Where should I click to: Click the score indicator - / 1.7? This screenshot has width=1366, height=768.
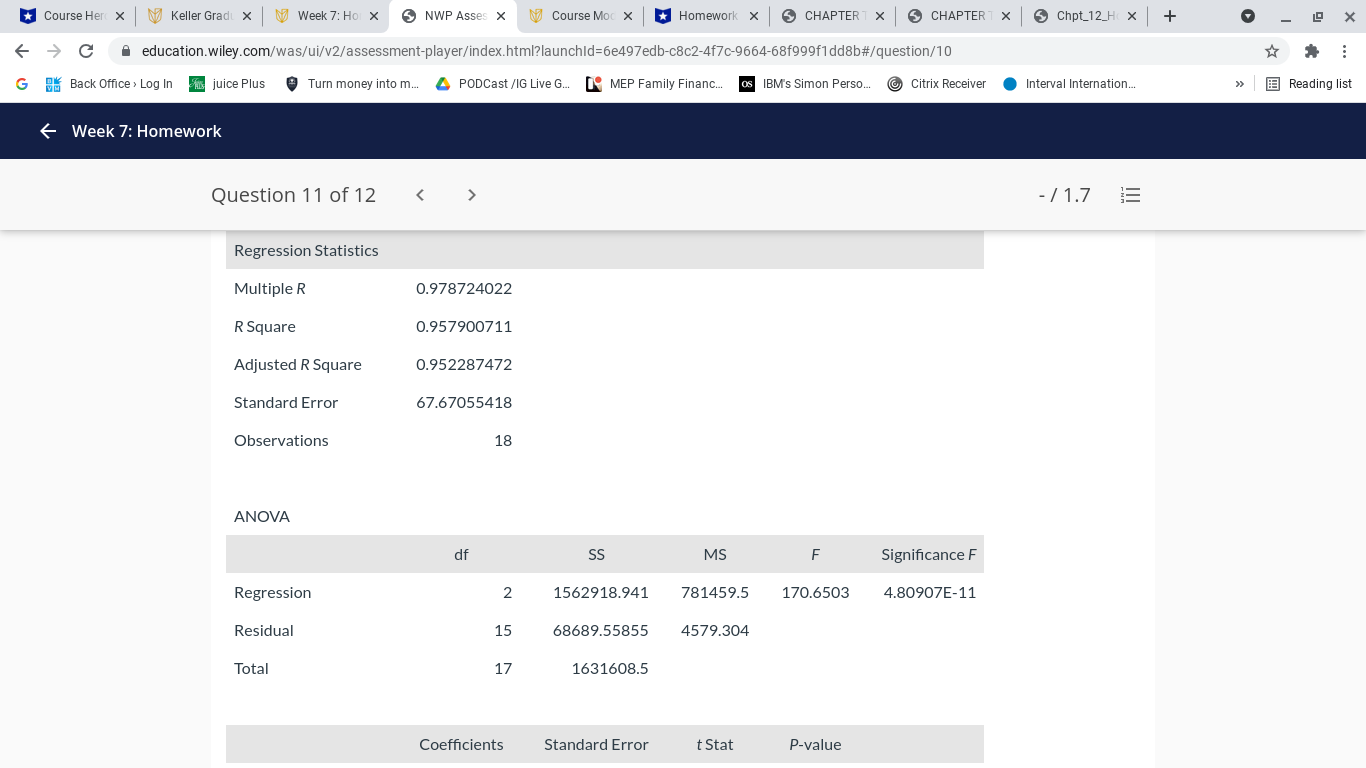(1064, 195)
